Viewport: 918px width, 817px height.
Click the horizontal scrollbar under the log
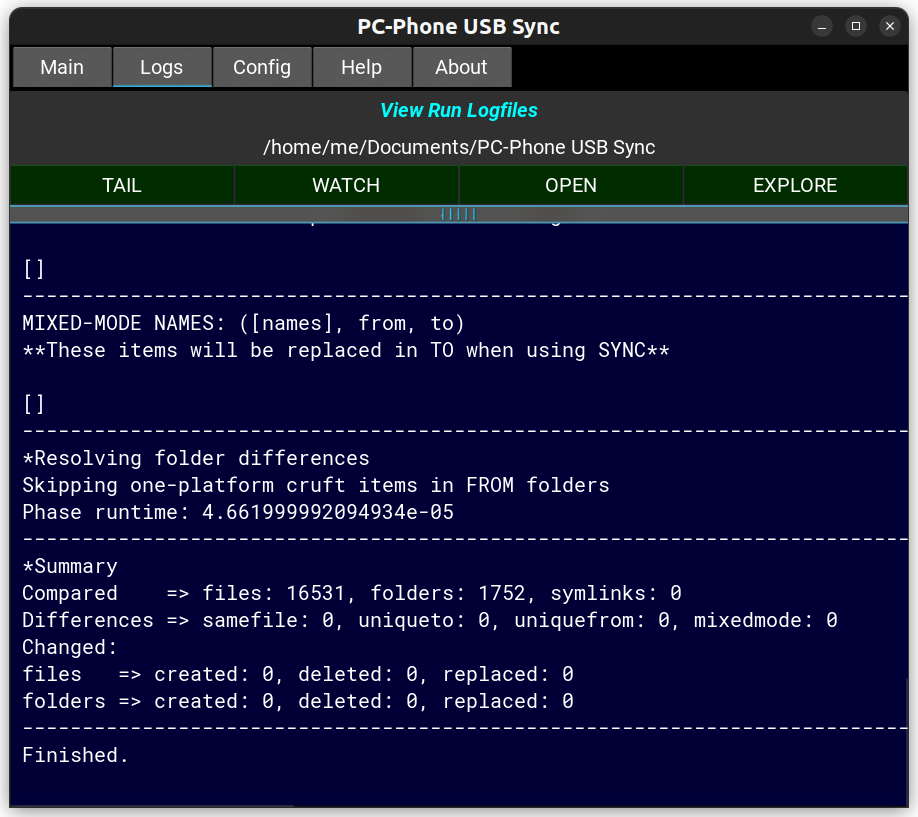point(152,805)
